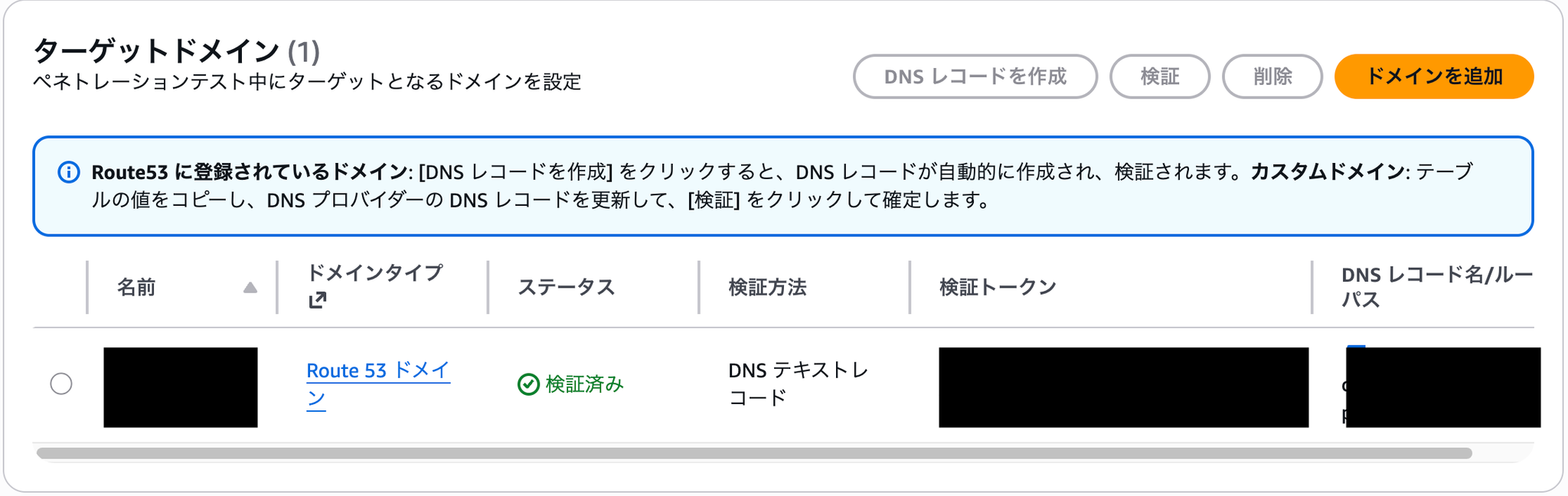Viewport: 1568px width, 496px height.
Task: Click the 検証方法 column header
Action: [767, 288]
